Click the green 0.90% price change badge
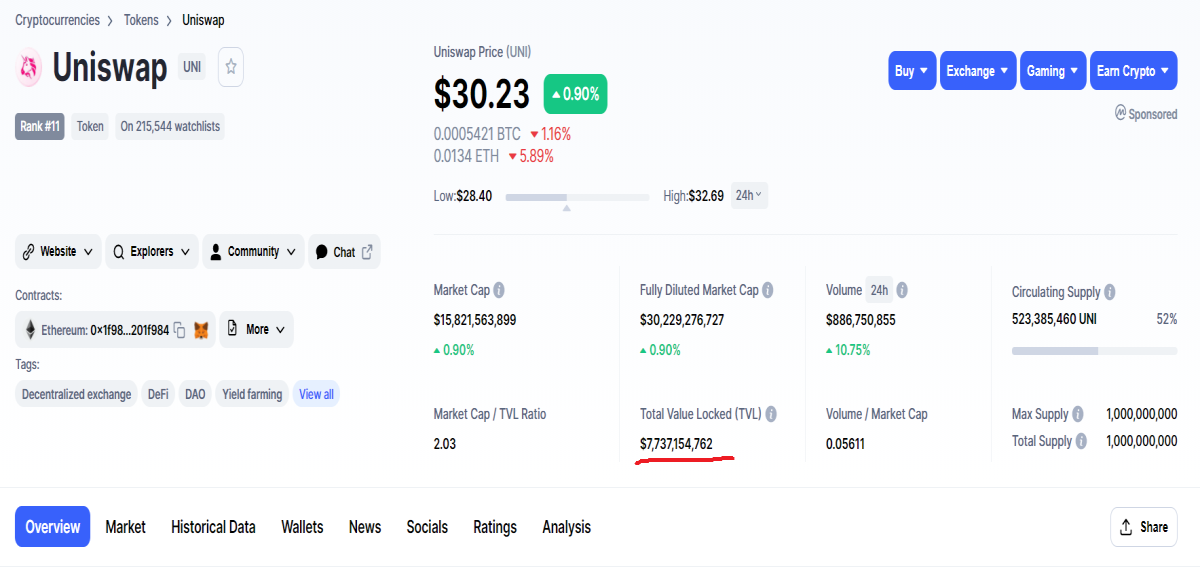The height and width of the screenshot is (573, 1200). point(575,94)
